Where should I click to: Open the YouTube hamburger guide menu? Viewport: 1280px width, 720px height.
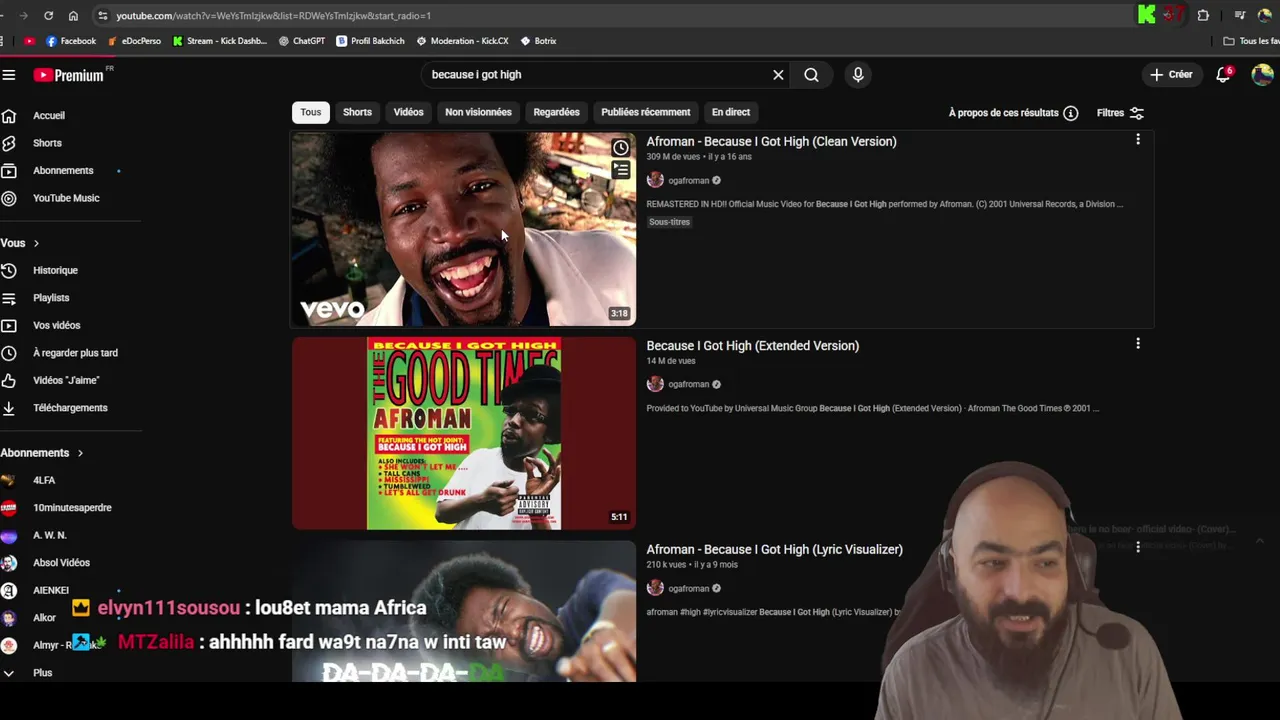click(x=9, y=75)
